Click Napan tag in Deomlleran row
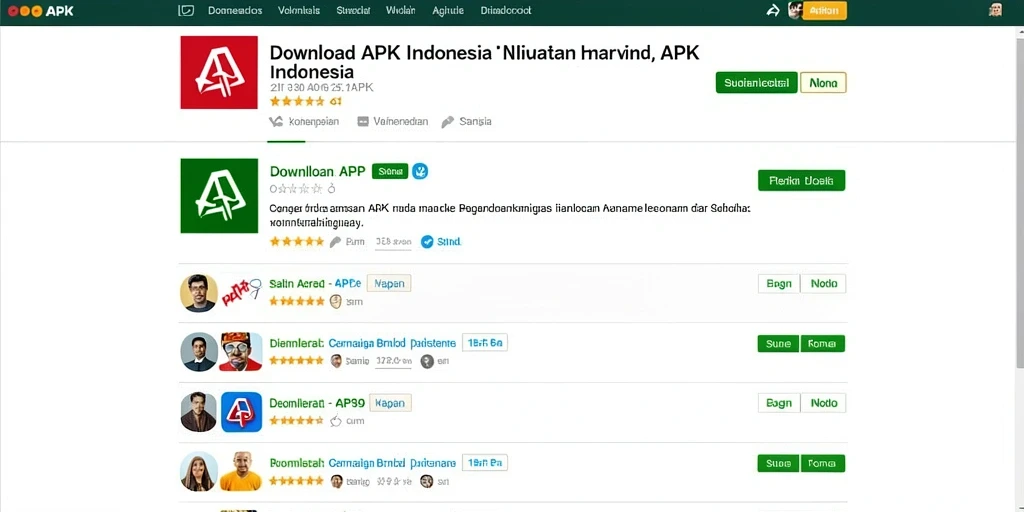Screen dimensions: 1024x512 (x=391, y=403)
